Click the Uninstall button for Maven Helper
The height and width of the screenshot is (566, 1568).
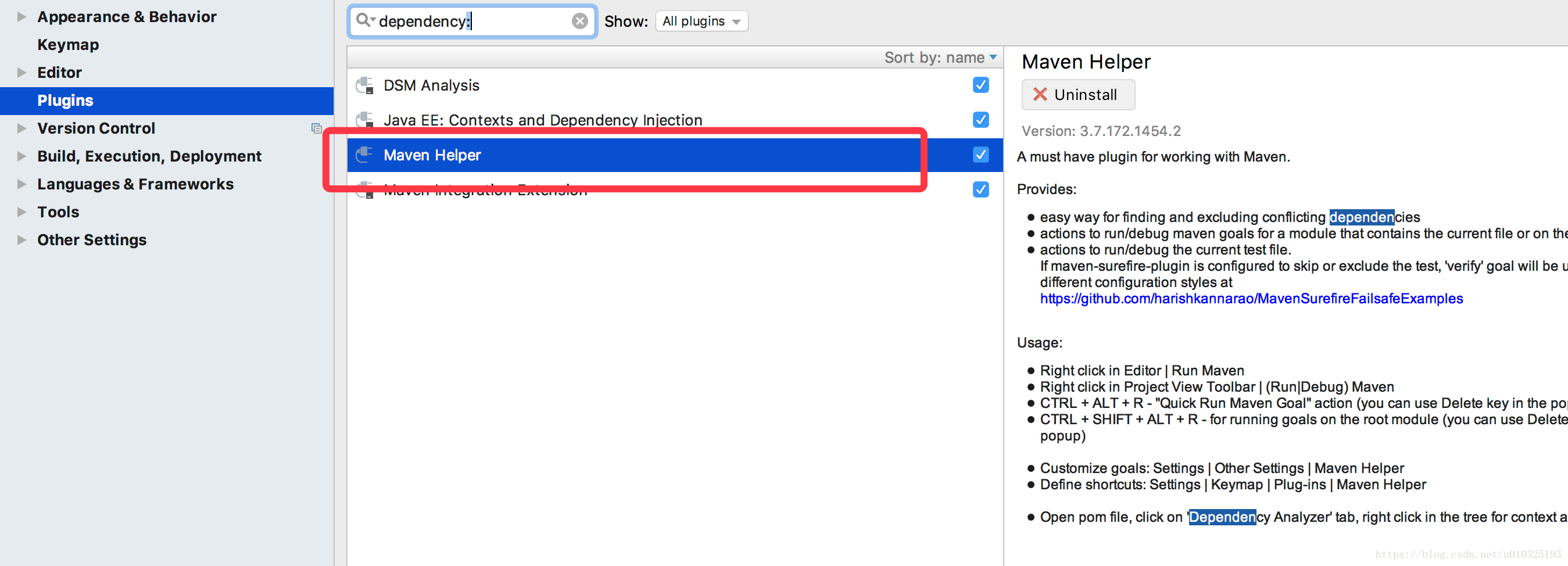1078,94
